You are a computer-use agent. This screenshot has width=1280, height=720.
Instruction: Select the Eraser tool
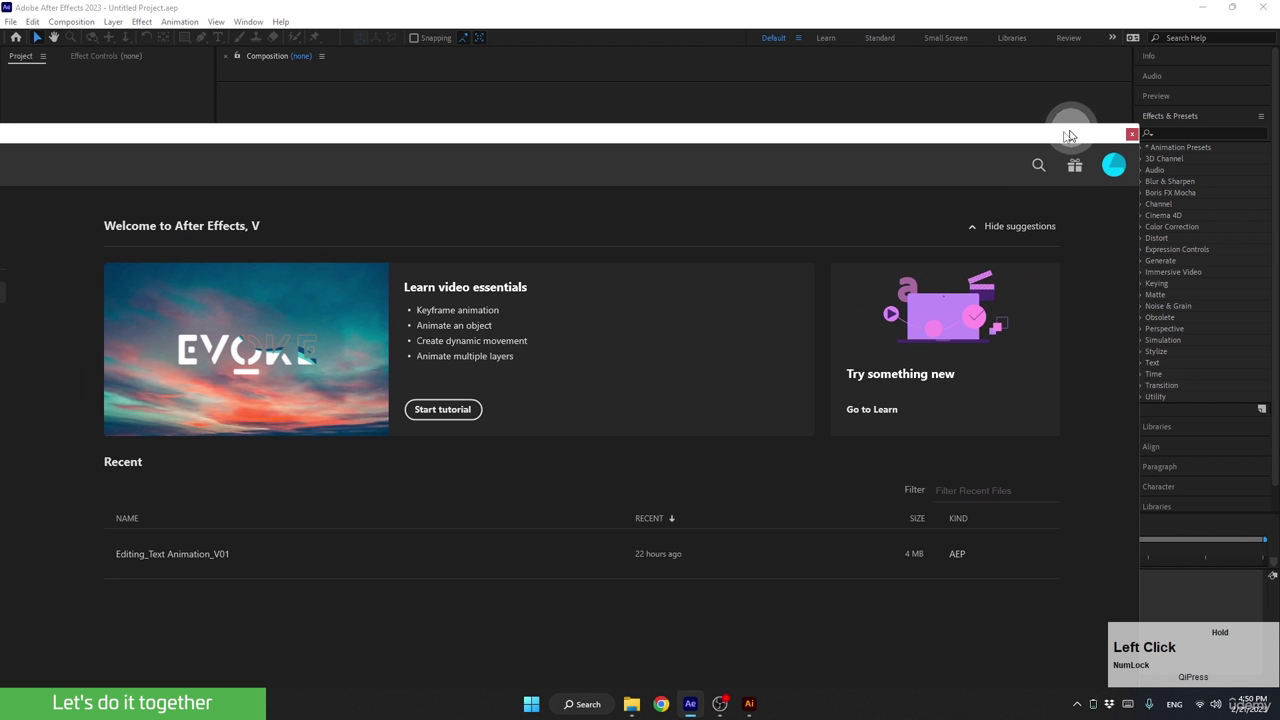click(273, 37)
